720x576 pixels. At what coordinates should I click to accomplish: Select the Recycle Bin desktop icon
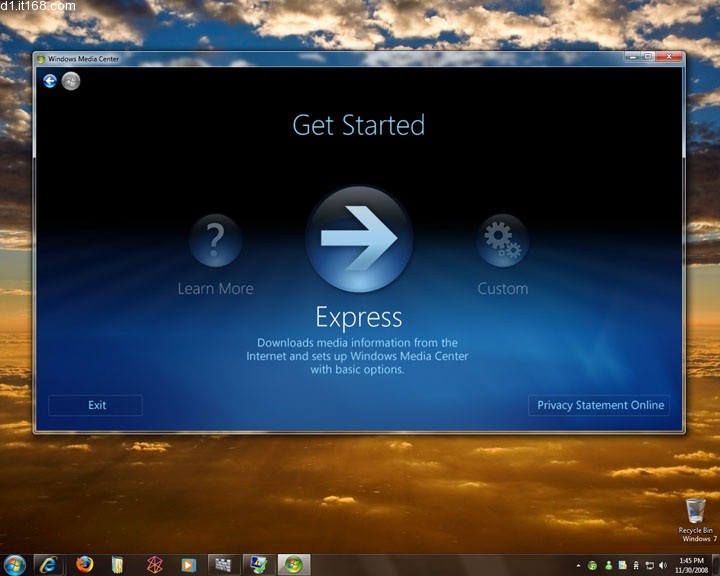[x=696, y=520]
